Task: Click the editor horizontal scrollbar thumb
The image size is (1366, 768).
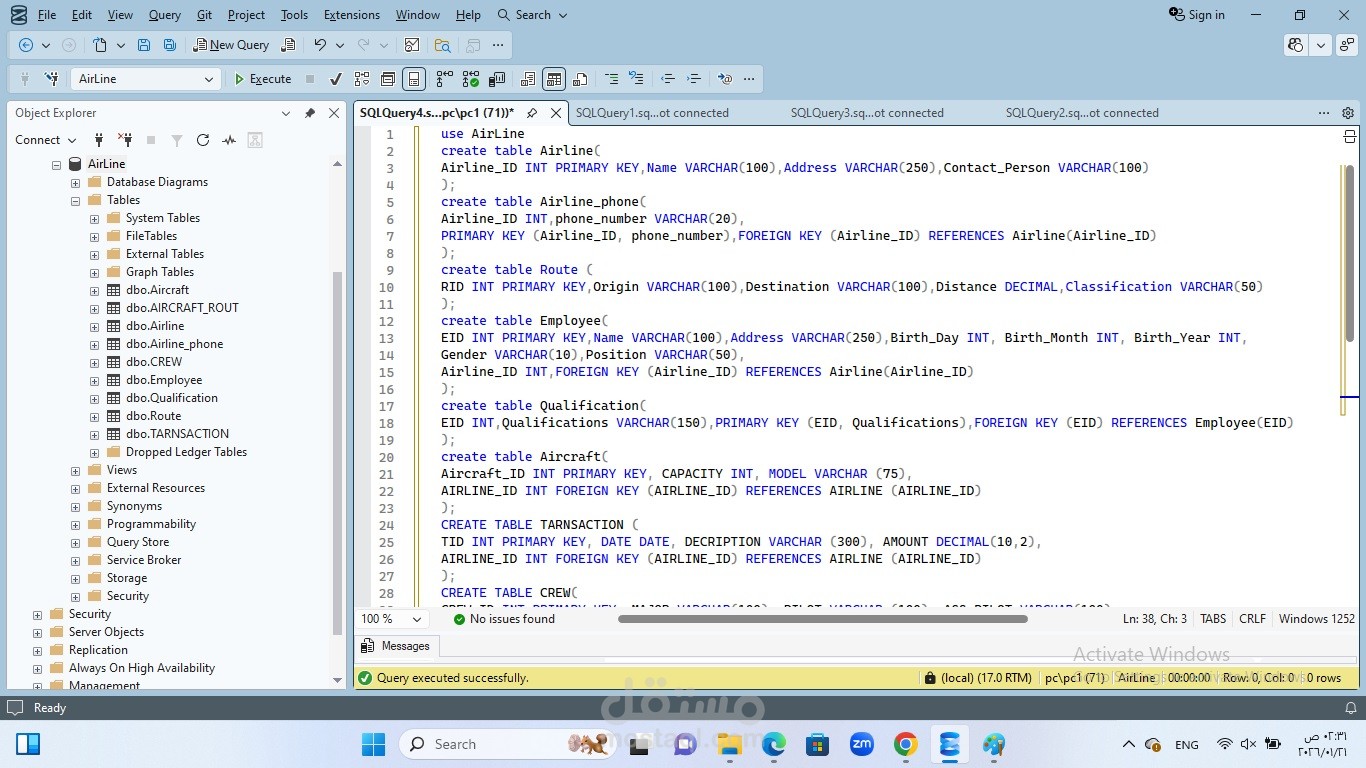Action: pos(822,619)
